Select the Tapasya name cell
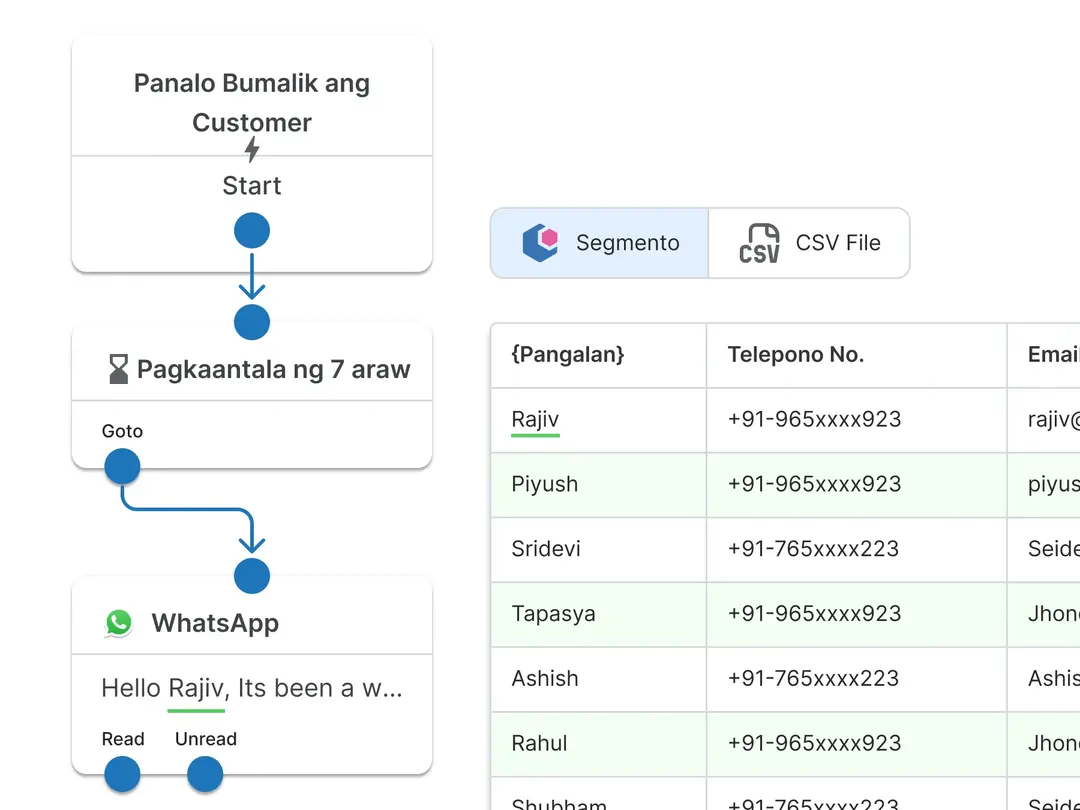 pyautogui.click(x=553, y=614)
